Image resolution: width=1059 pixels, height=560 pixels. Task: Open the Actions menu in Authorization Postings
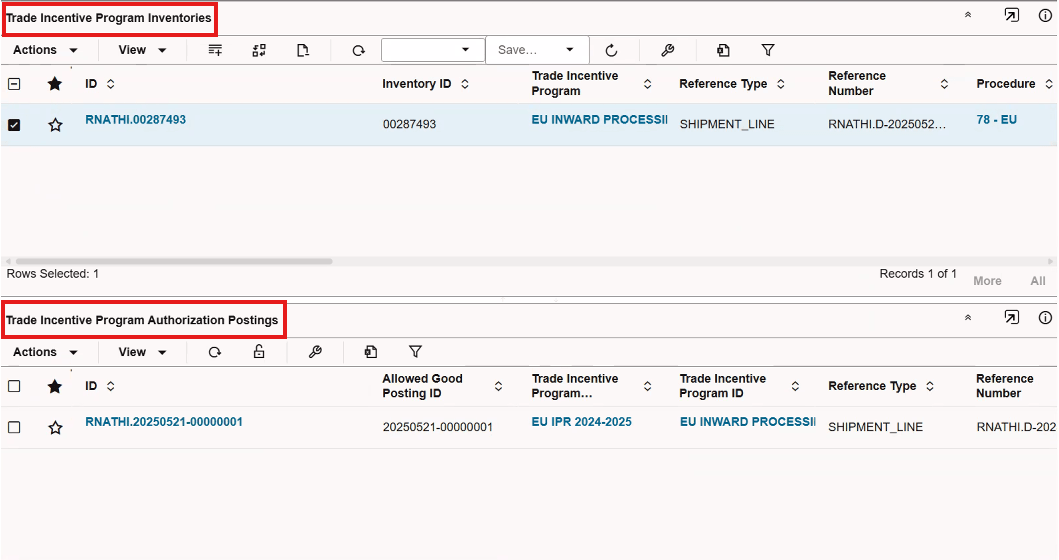[45, 352]
